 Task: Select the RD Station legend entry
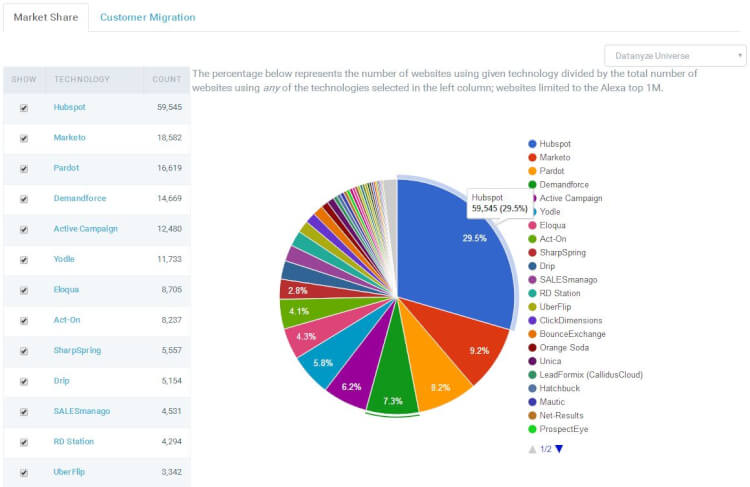(554, 293)
